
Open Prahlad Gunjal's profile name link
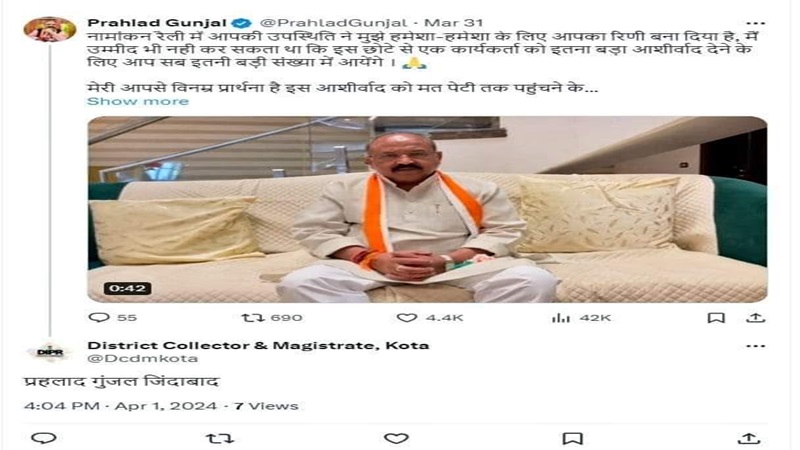tap(157, 23)
